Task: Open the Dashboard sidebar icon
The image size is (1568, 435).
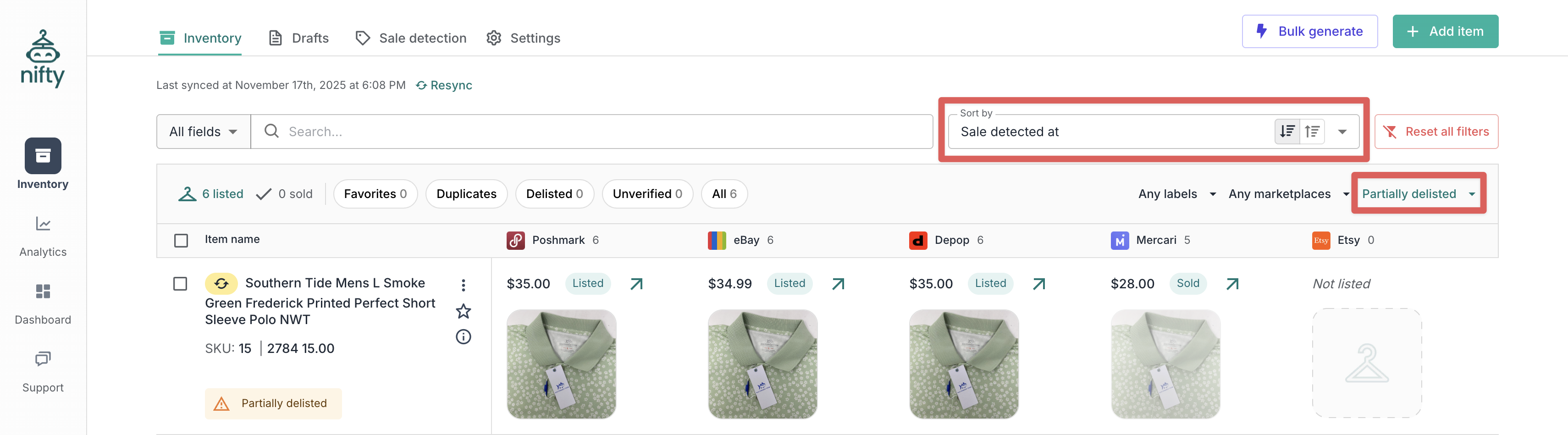Action: (x=43, y=303)
